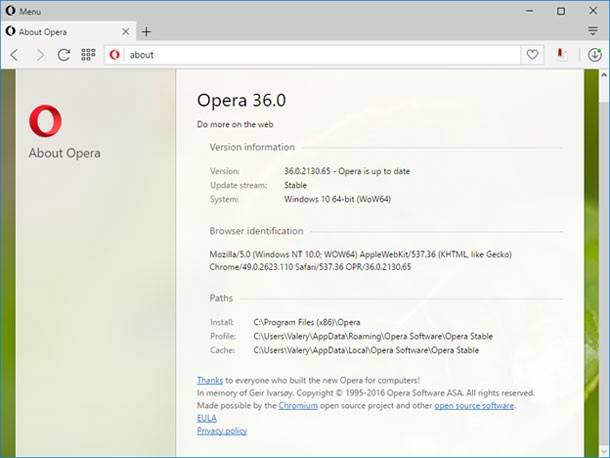This screenshot has height=458, width=610.
Task: Click the Chrome/49.0.2623.110 user agent line
Action: [310, 267]
